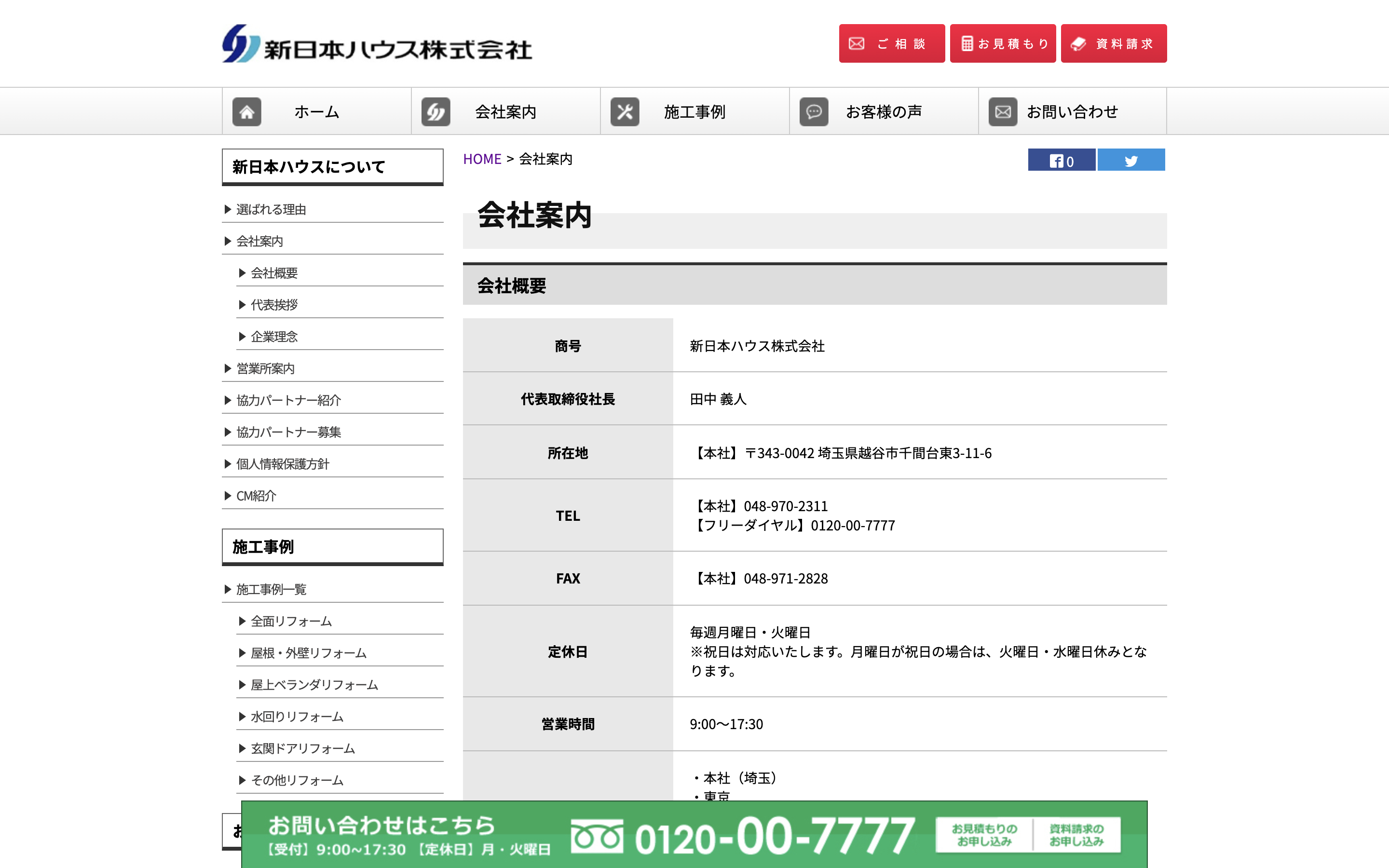The image size is (1389, 868).
Task: Click 資料請求のお申し込み in the banner
Action: (x=1076, y=835)
